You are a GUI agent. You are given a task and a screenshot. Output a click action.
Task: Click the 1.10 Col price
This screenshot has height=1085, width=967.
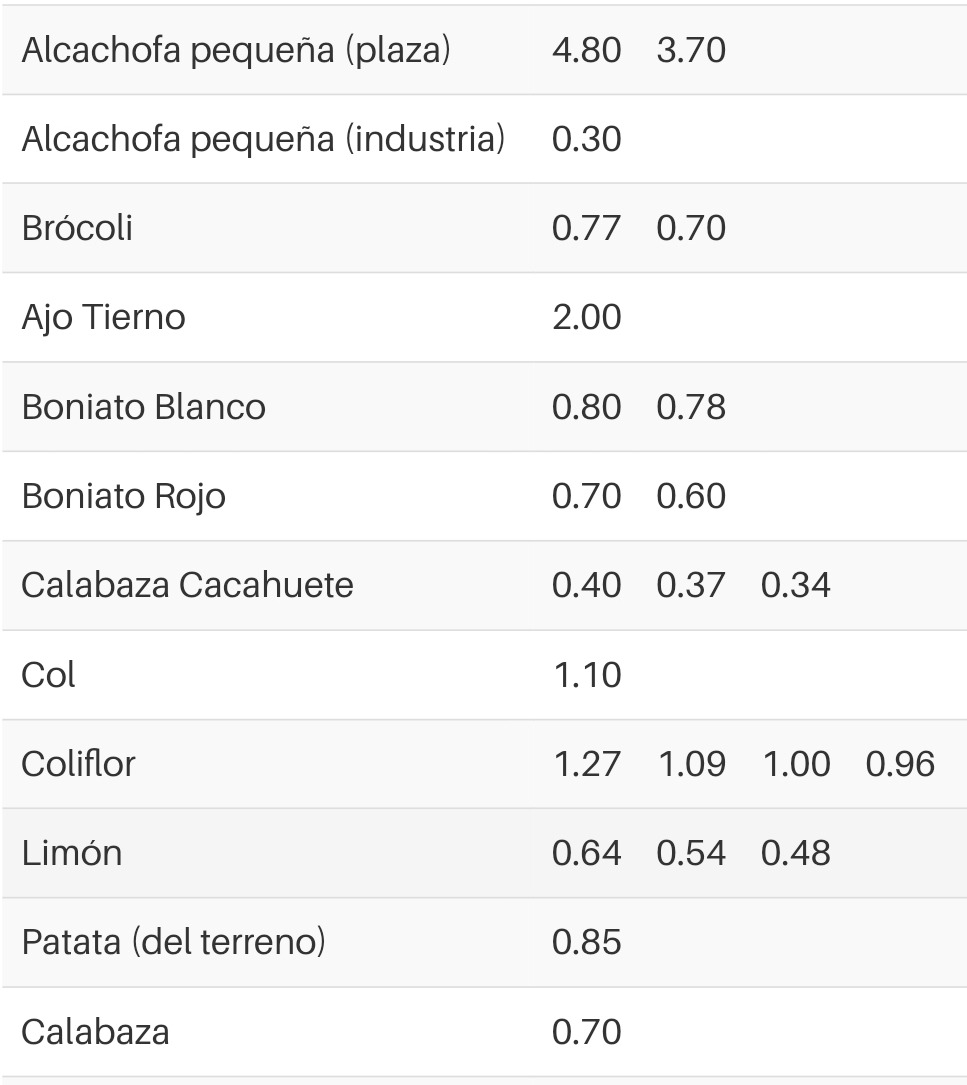(x=587, y=675)
